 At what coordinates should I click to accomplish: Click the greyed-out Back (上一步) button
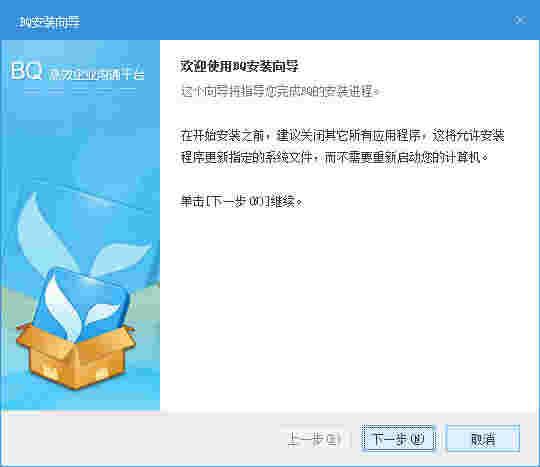(313, 438)
